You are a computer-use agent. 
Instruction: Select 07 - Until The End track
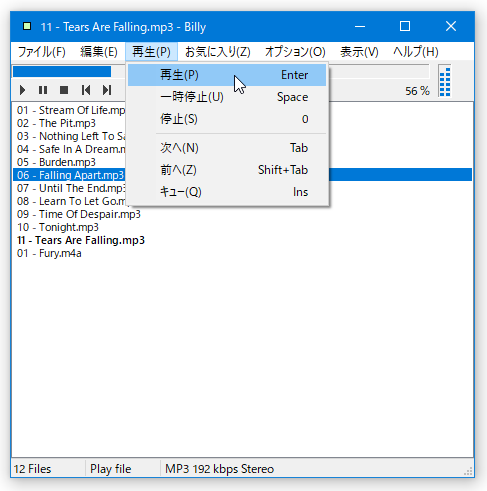tap(71, 188)
